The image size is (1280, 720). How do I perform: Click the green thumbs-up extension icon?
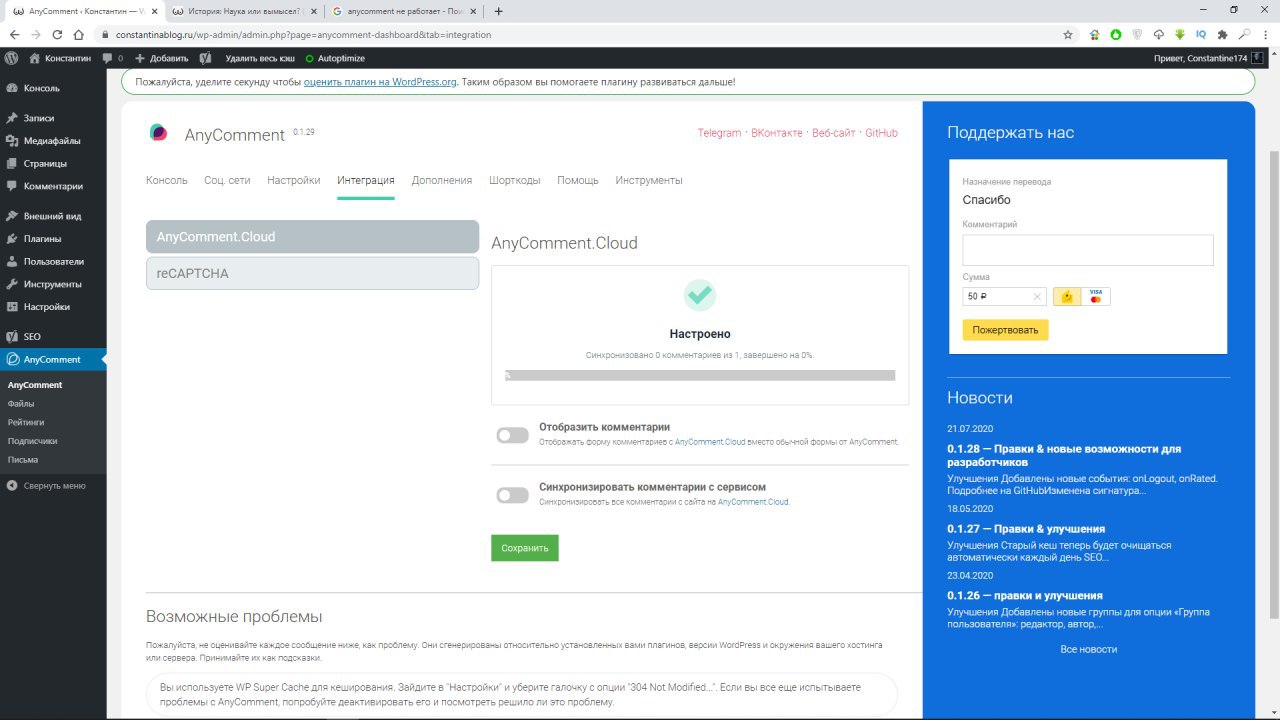point(1116,34)
